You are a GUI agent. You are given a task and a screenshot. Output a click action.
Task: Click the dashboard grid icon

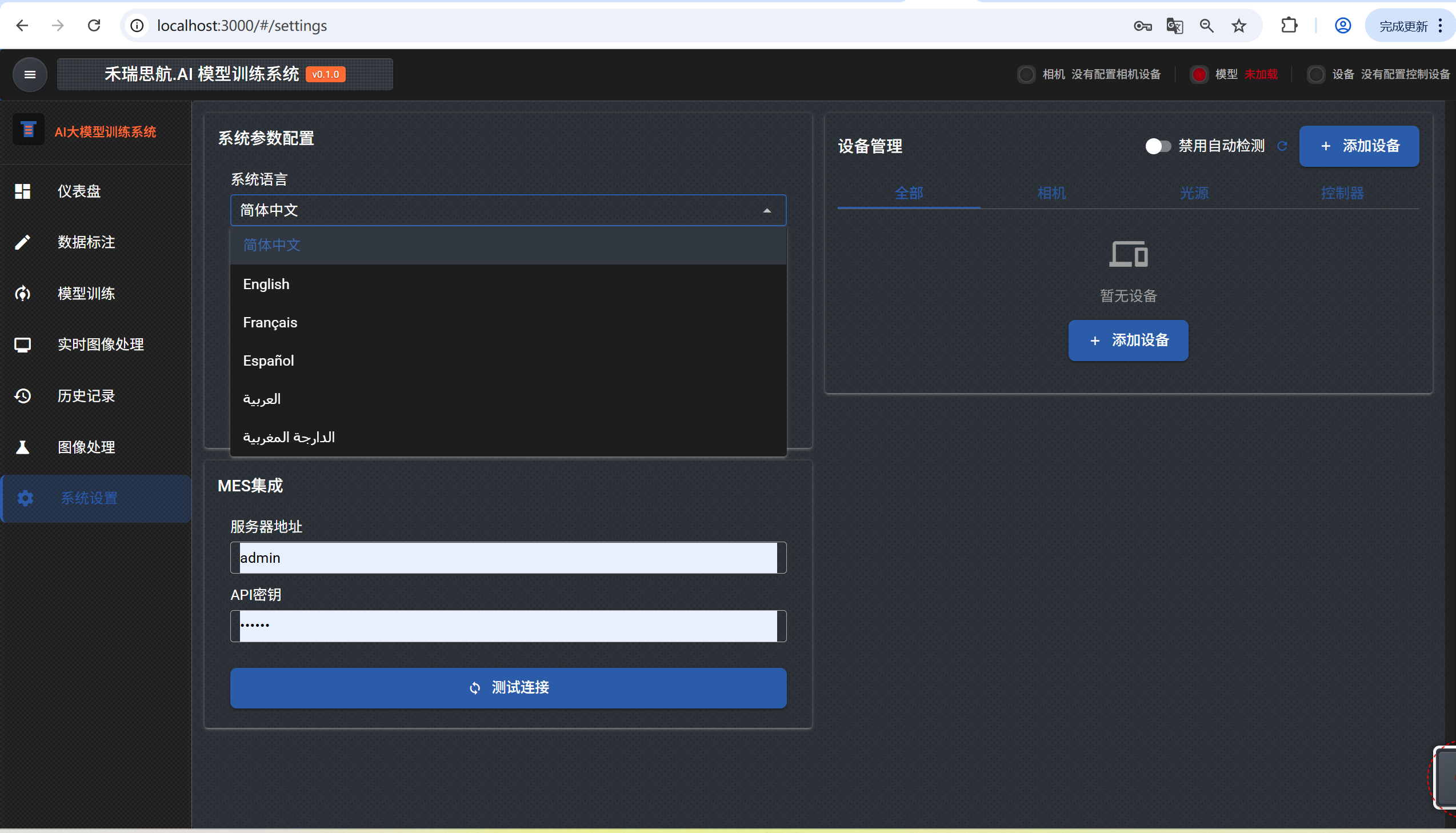23,191
